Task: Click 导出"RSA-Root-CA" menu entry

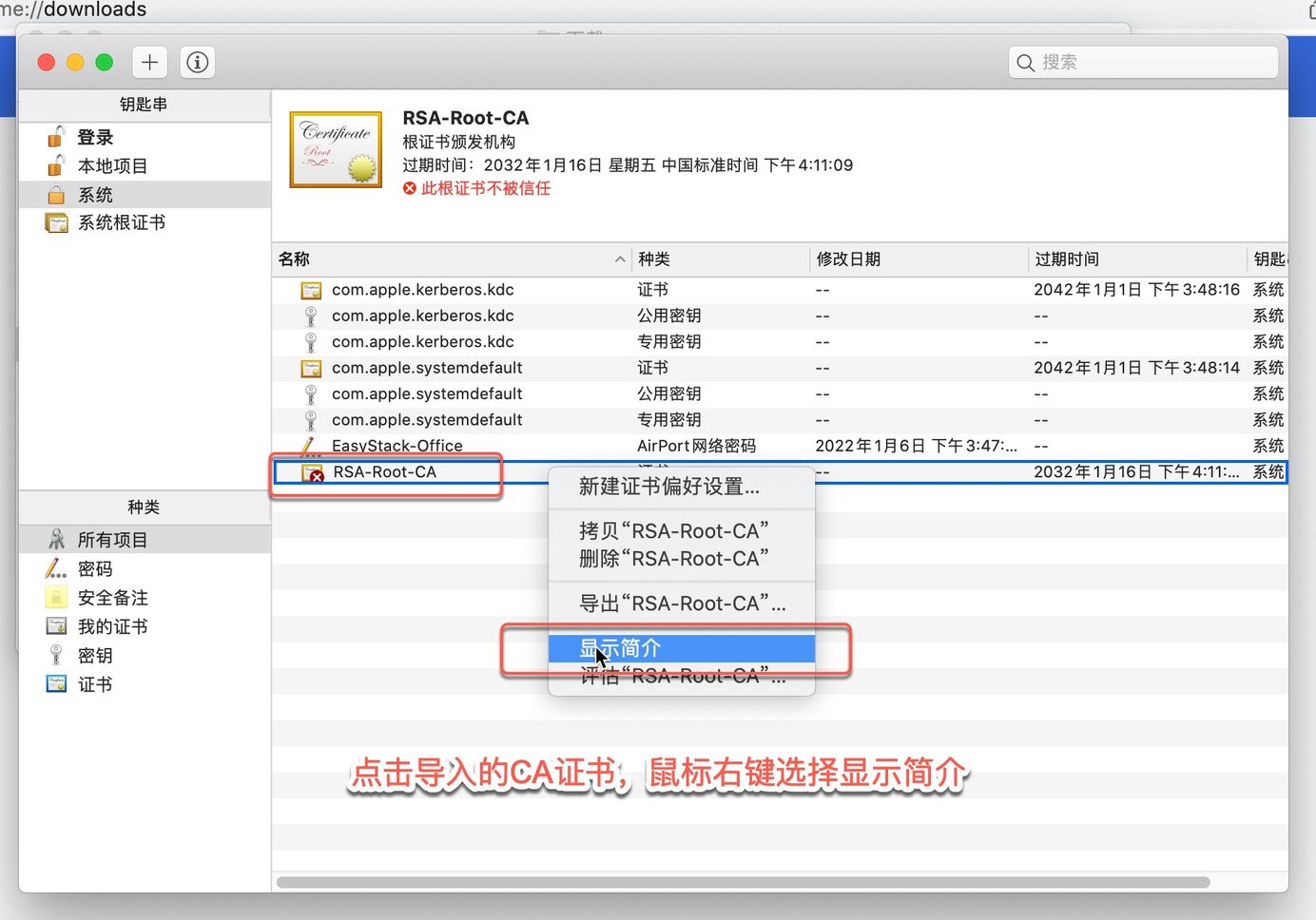Action: click(682, 604)
